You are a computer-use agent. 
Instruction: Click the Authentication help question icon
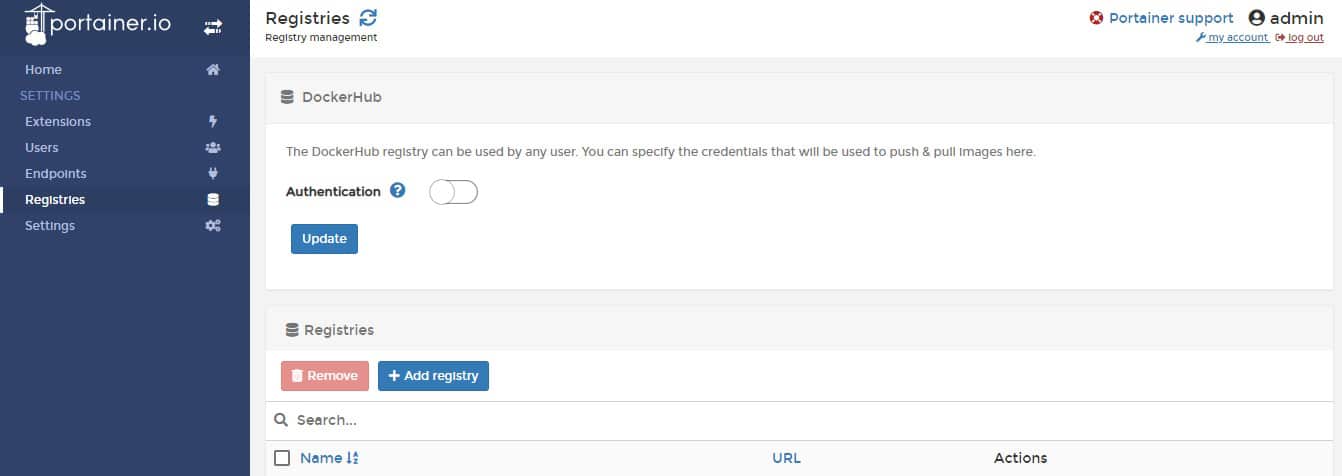tap(397, 191)
